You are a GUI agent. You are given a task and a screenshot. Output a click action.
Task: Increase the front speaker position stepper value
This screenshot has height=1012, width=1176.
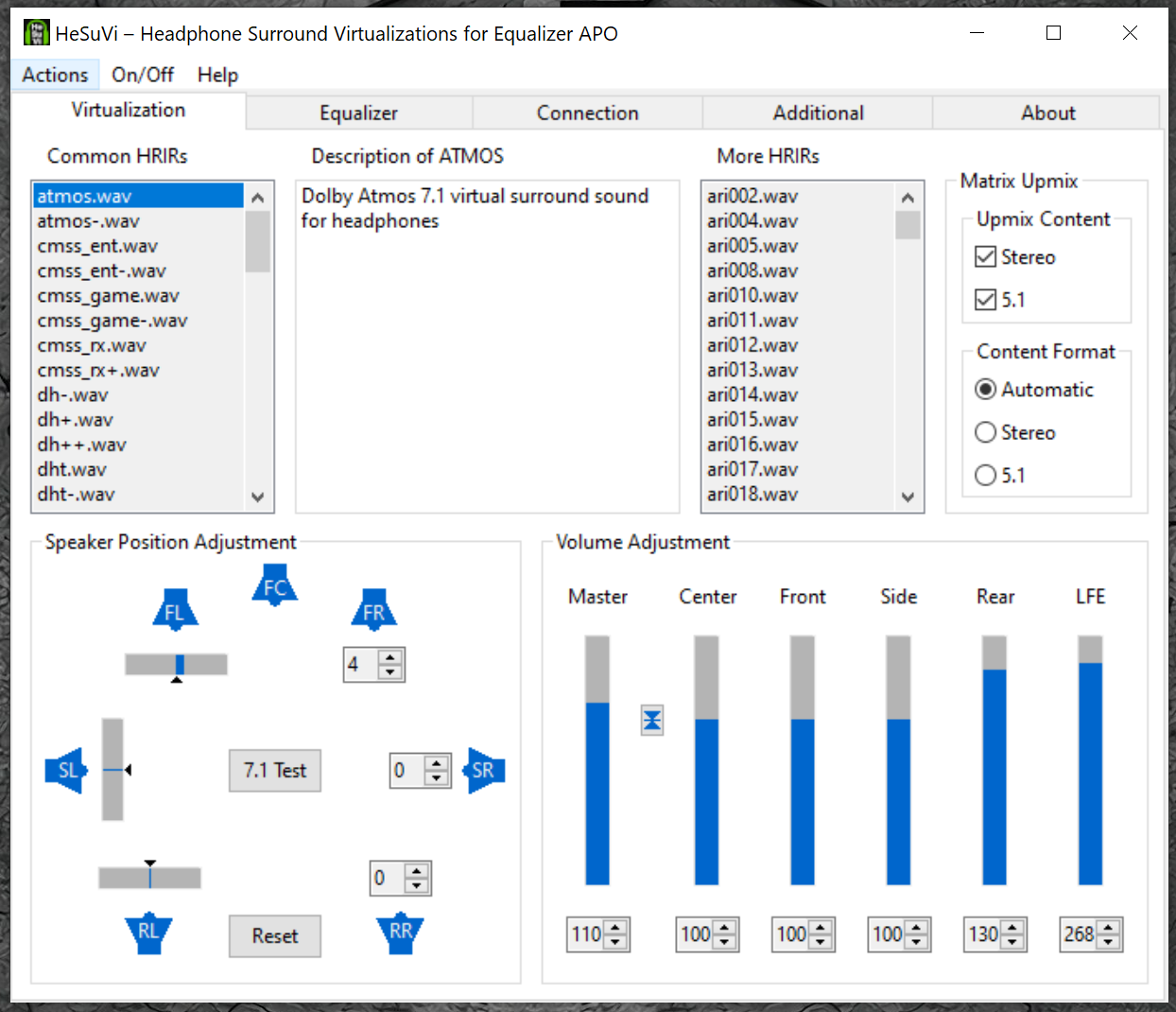coord(390,657)
